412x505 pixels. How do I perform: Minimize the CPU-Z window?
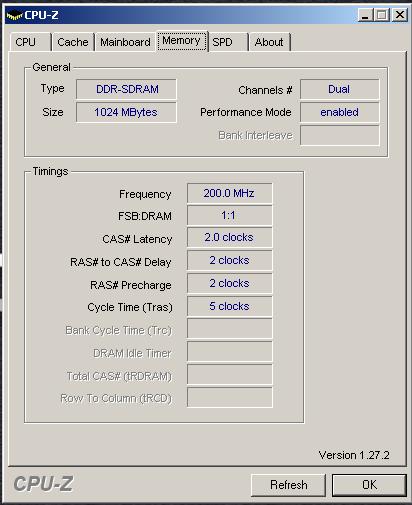point(365,15)
